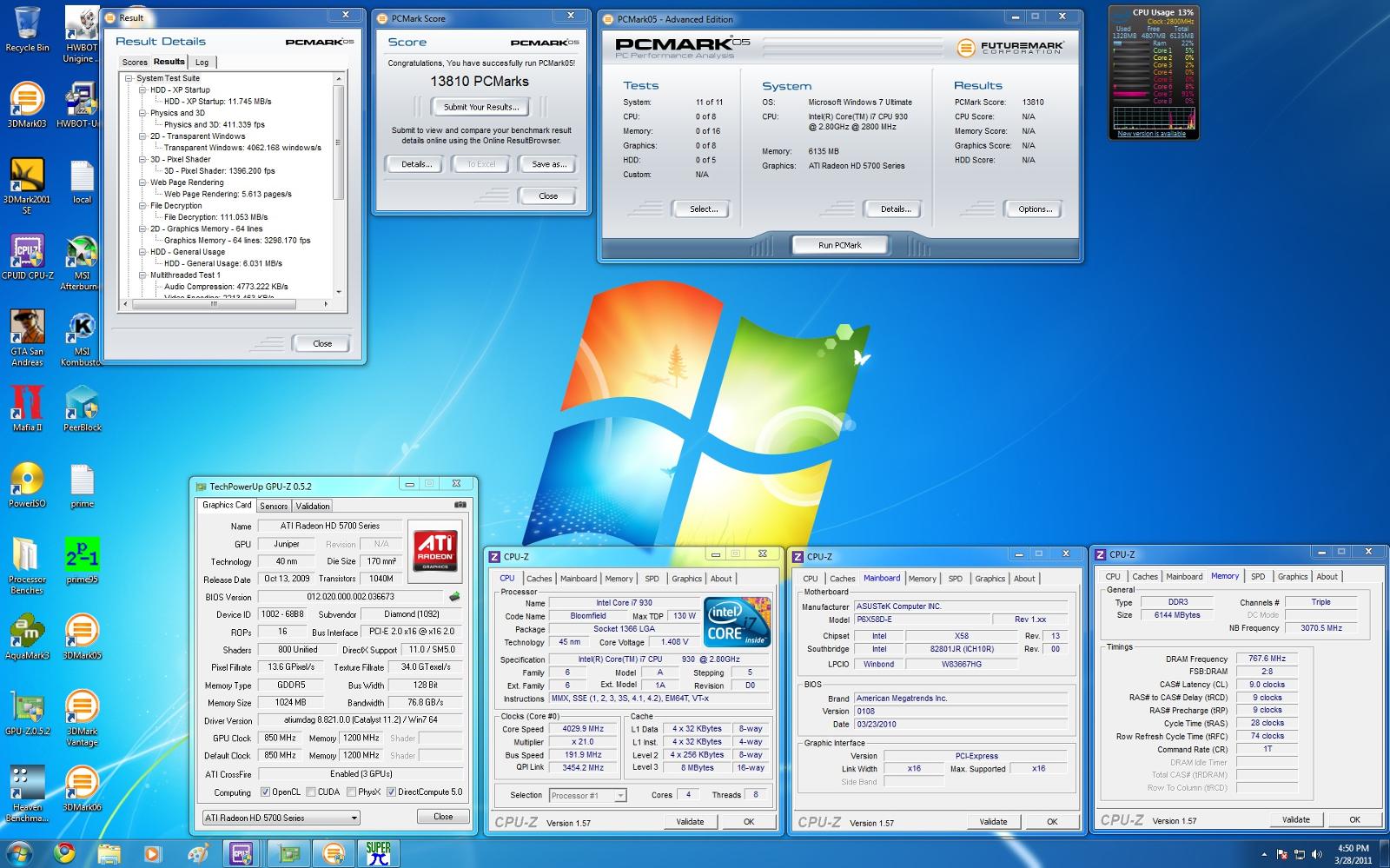
Task: Open Paint from the taskbar
Action: click(197, 853)
